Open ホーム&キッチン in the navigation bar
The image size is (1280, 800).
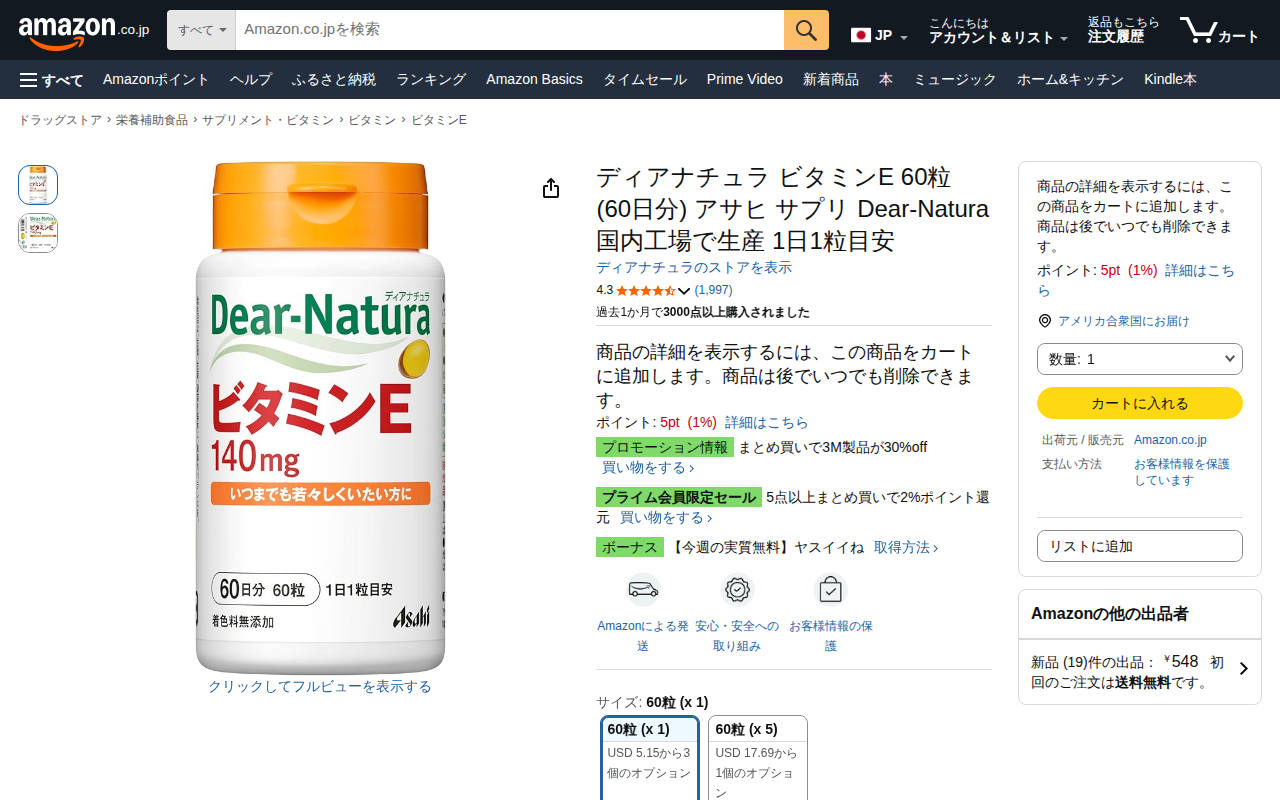[x=1070, y=80]
